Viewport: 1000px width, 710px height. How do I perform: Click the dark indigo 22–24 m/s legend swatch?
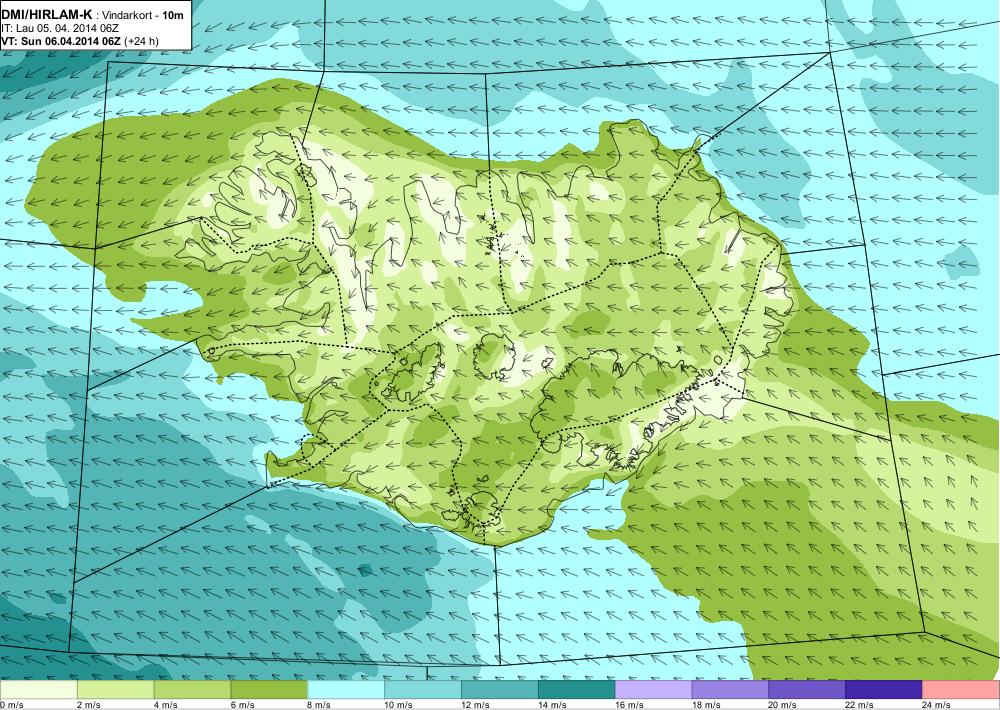pos(884,690)
